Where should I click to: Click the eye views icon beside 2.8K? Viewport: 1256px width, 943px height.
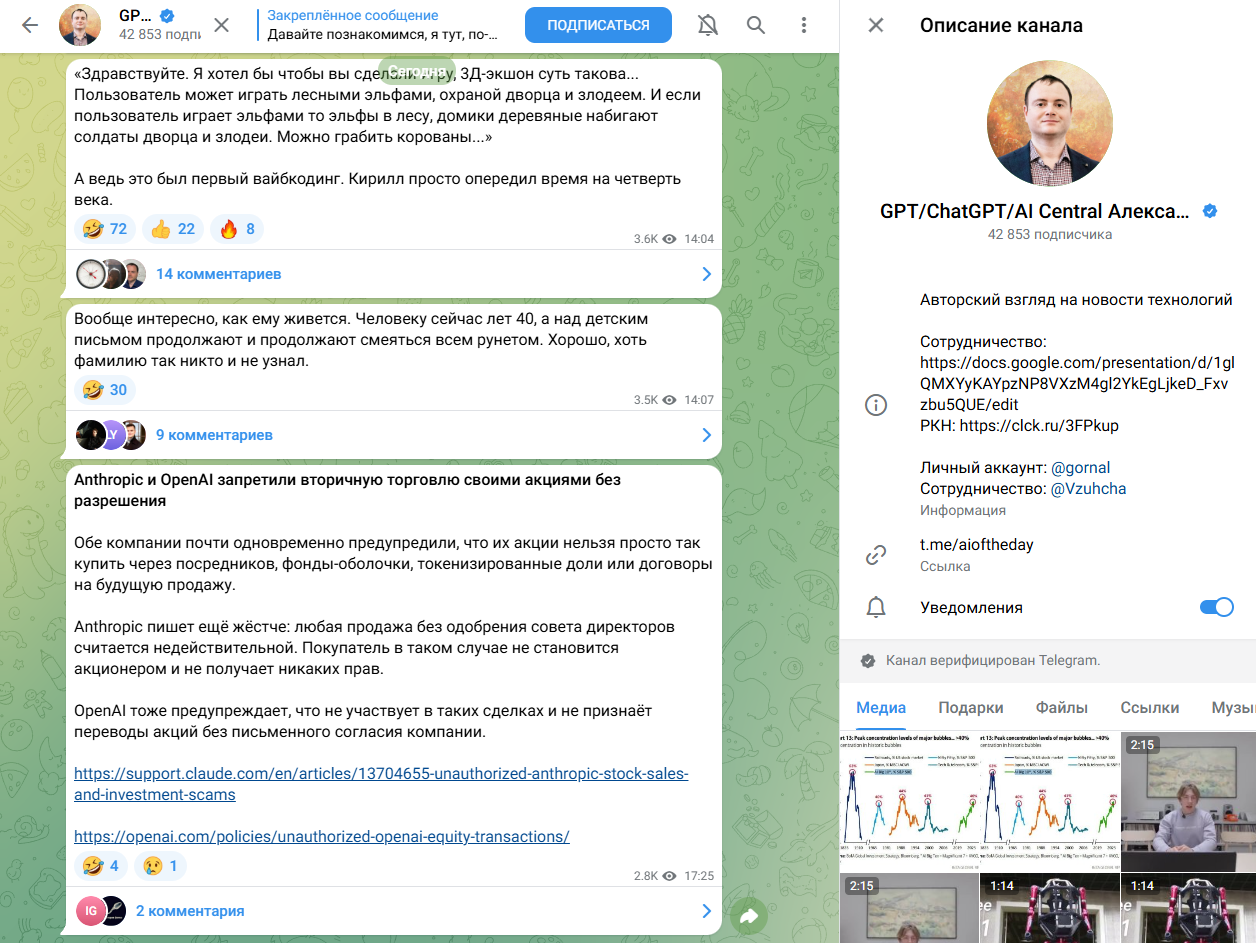(670, 876)
